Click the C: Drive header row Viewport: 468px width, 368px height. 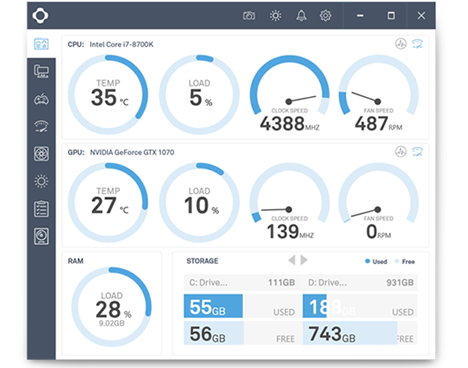[x=242, y=283]
